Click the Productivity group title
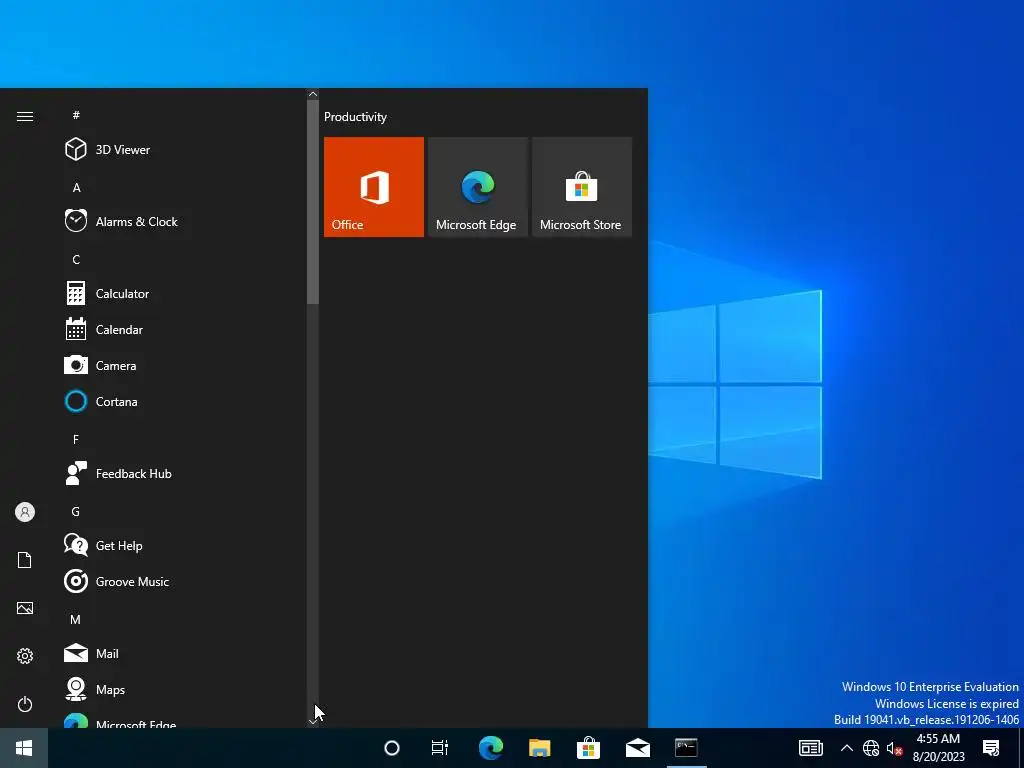Viewport: 1024px width, 768px height. (x=355, y=117)
